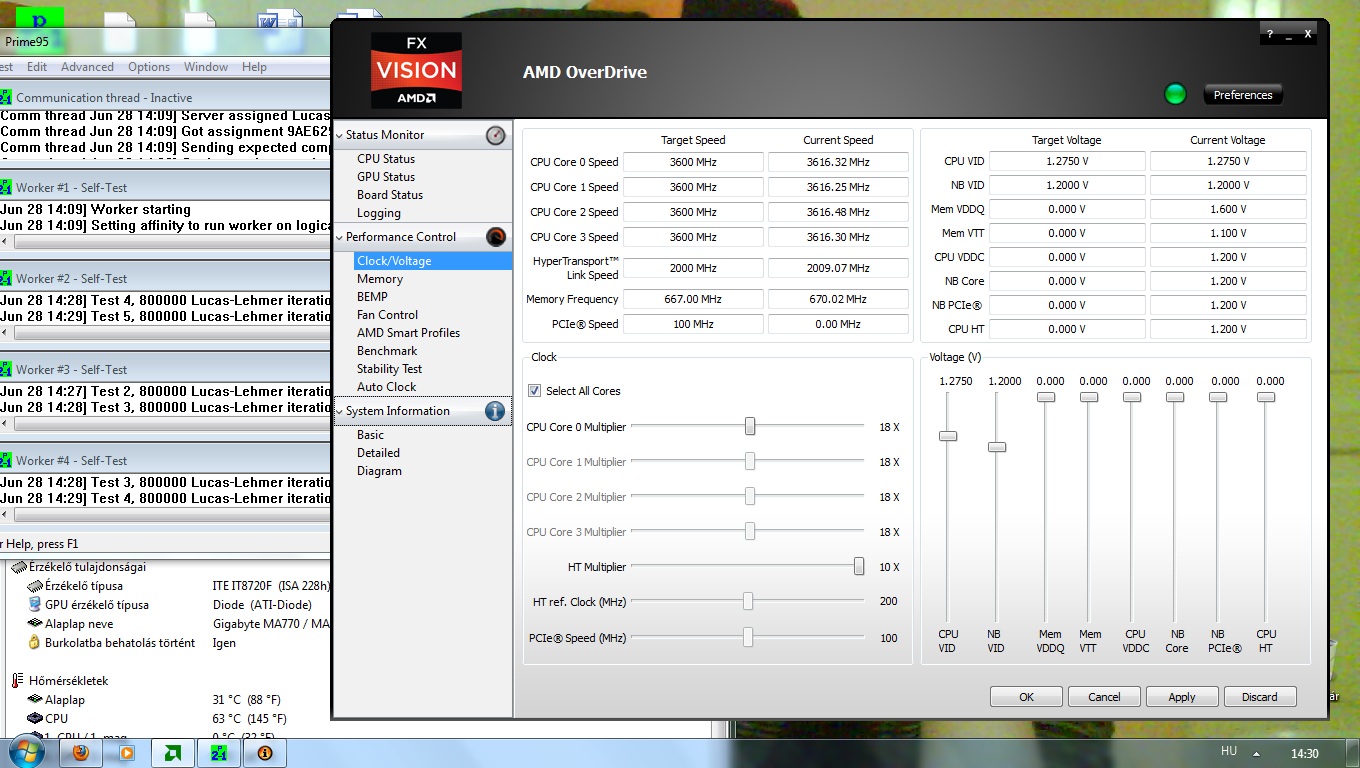Viewport: 1360px width, 768px height.
Task: Click the Worker #2 window icon
Action: pyautogui.click(x=6, y=278)
